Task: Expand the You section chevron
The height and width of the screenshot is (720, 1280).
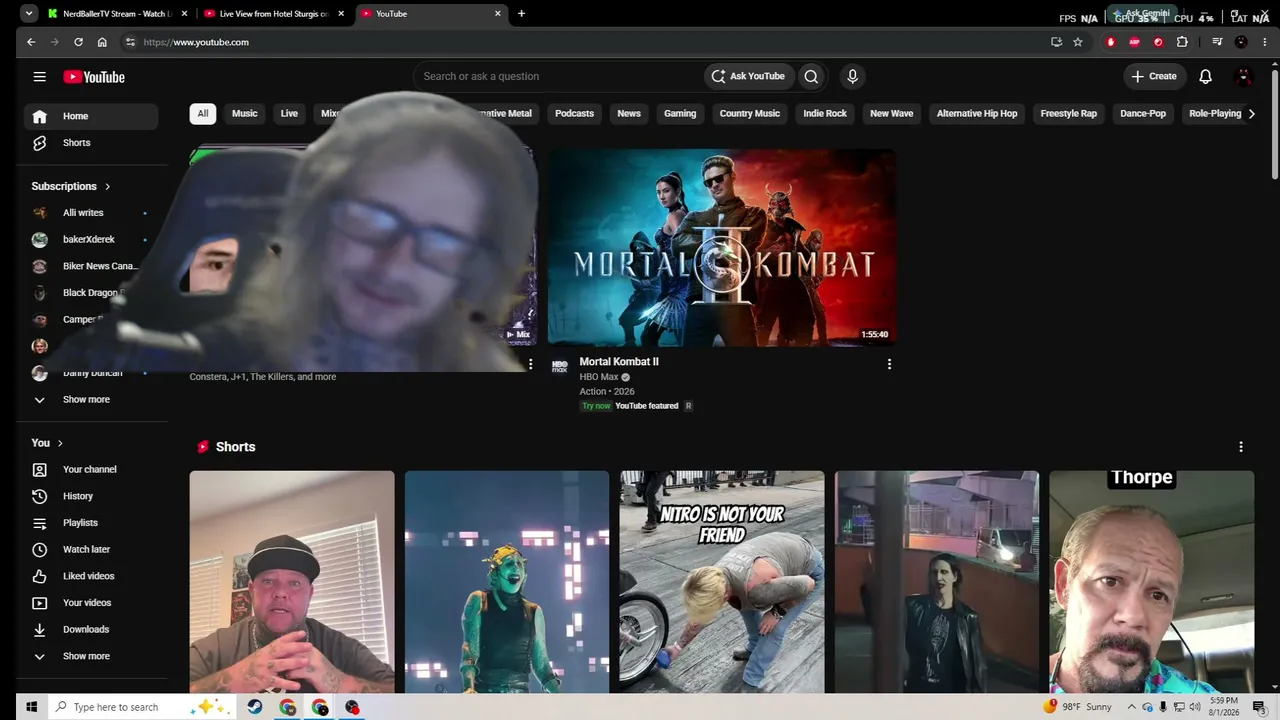Action: pos(60,443)
